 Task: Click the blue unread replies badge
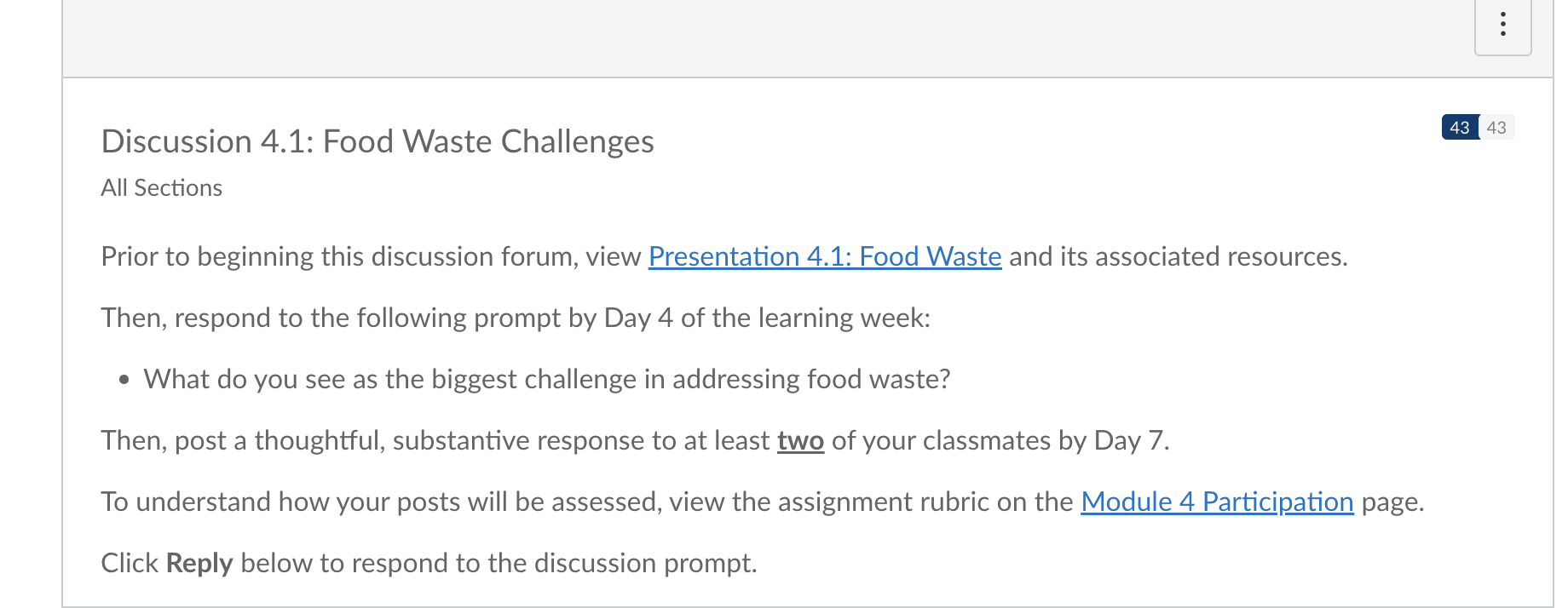tap(1459, 128)
